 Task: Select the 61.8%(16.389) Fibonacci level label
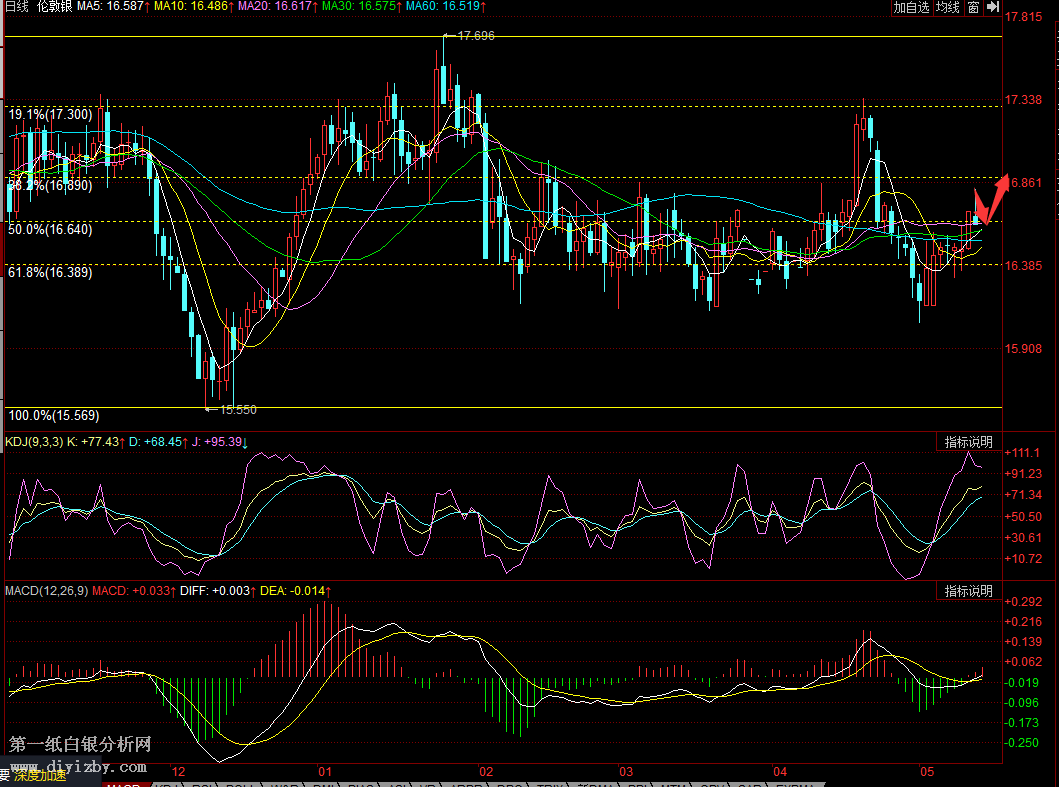(50, 272)
